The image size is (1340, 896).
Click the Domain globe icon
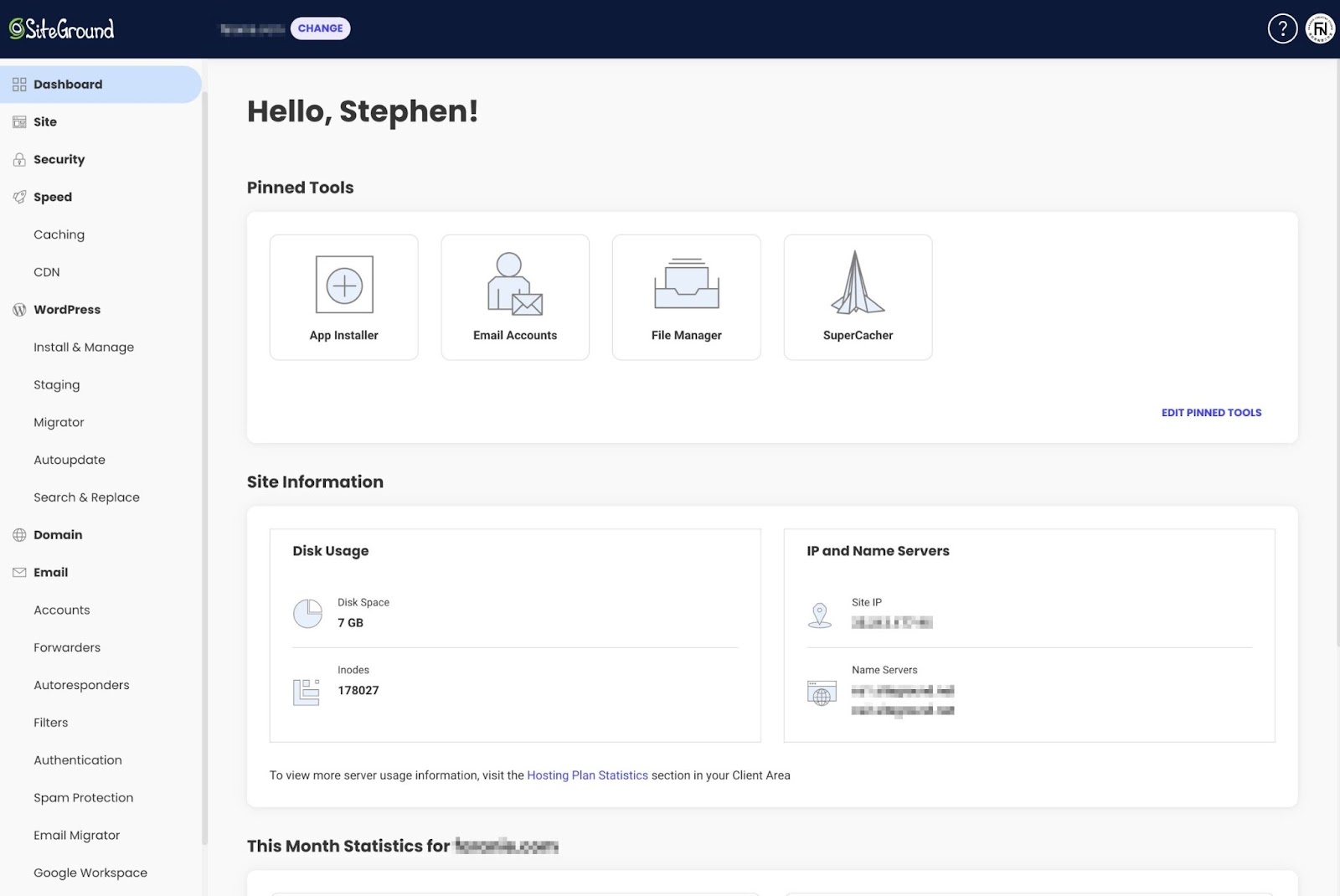[x=19, y=535]
